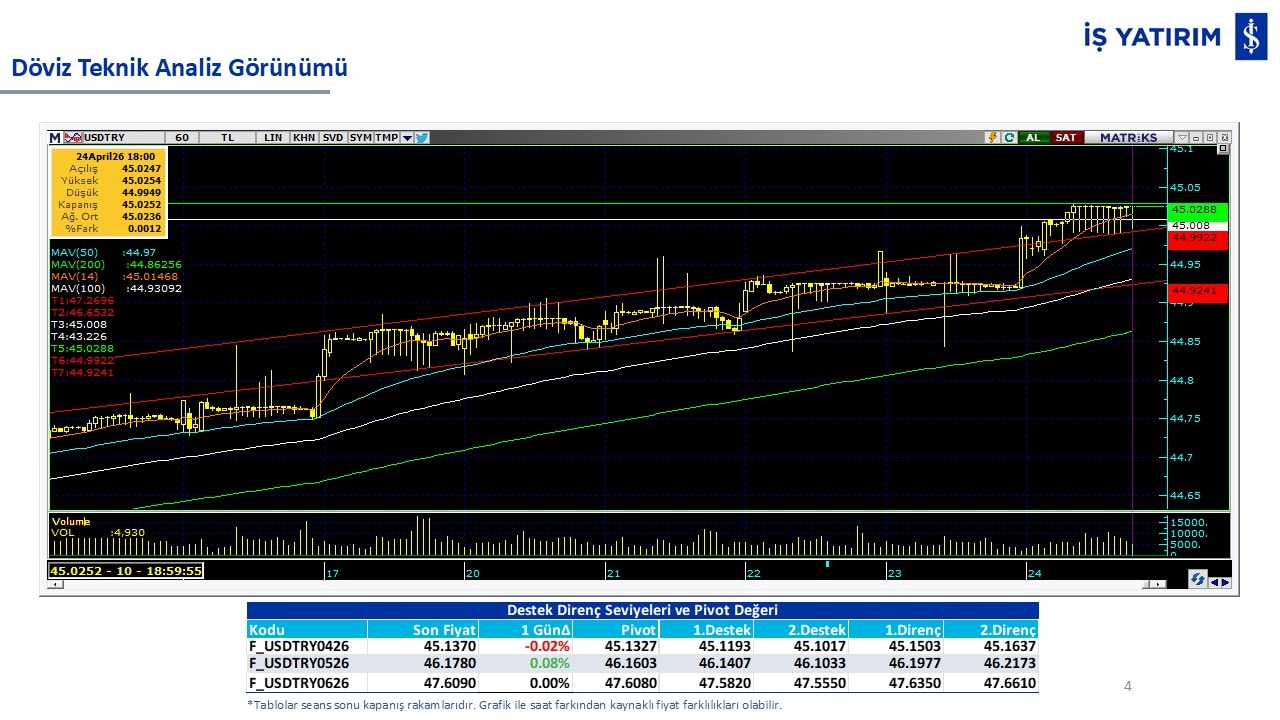Click the M icon left of USDTRY
1280x720 pixels.
(55, 138)
